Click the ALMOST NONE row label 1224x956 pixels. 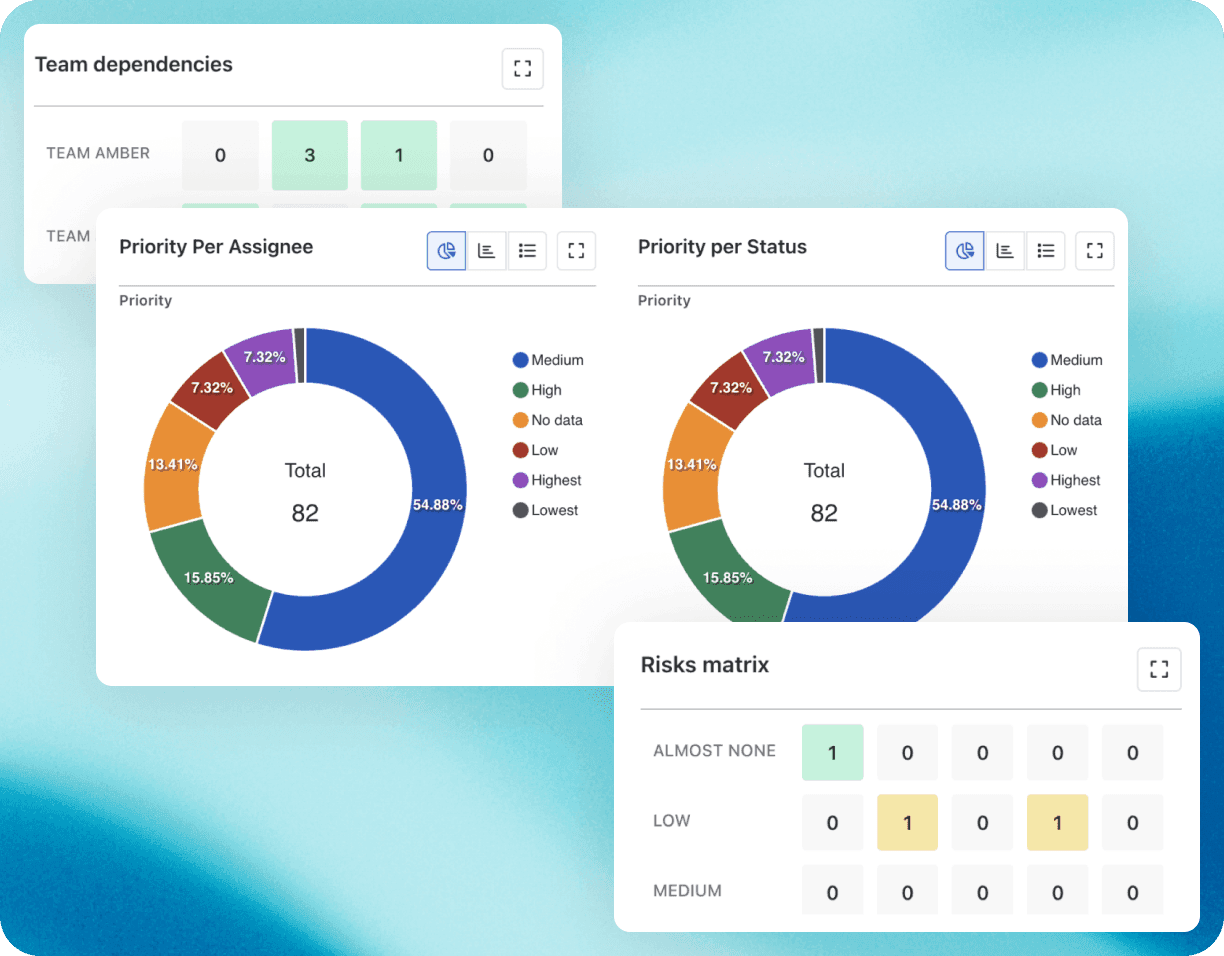[x=714, y=750]
